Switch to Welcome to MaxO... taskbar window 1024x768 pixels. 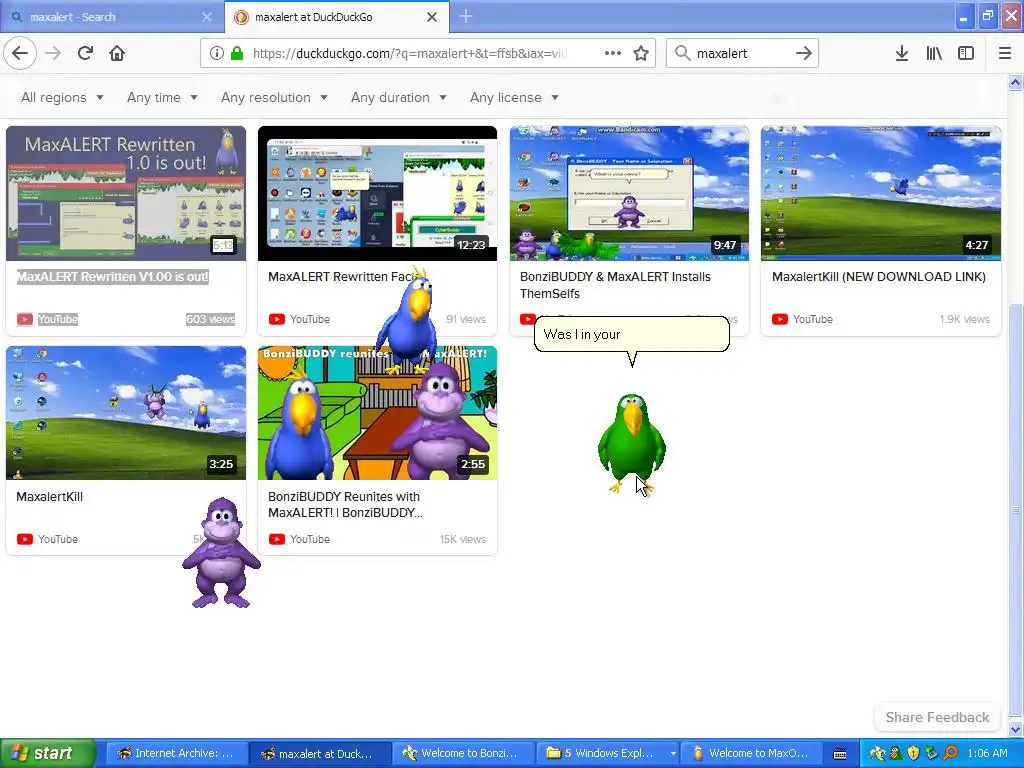(x=751, y=754)
